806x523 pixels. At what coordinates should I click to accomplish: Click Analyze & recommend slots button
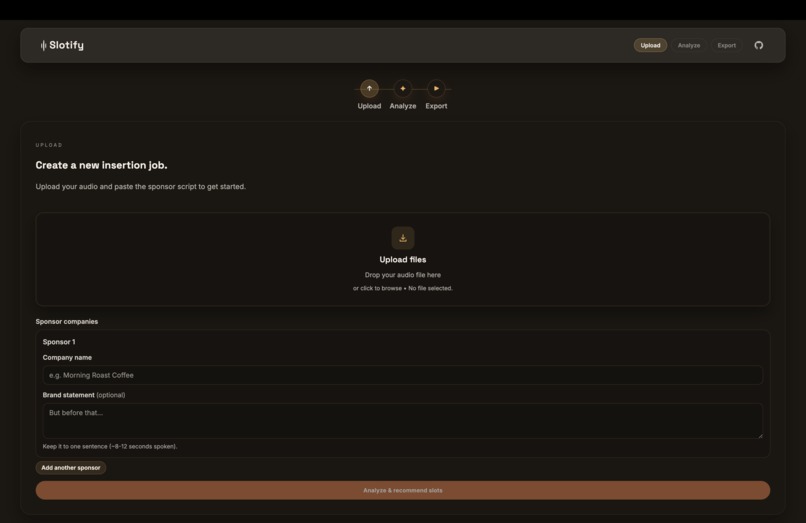coord(402,491)
